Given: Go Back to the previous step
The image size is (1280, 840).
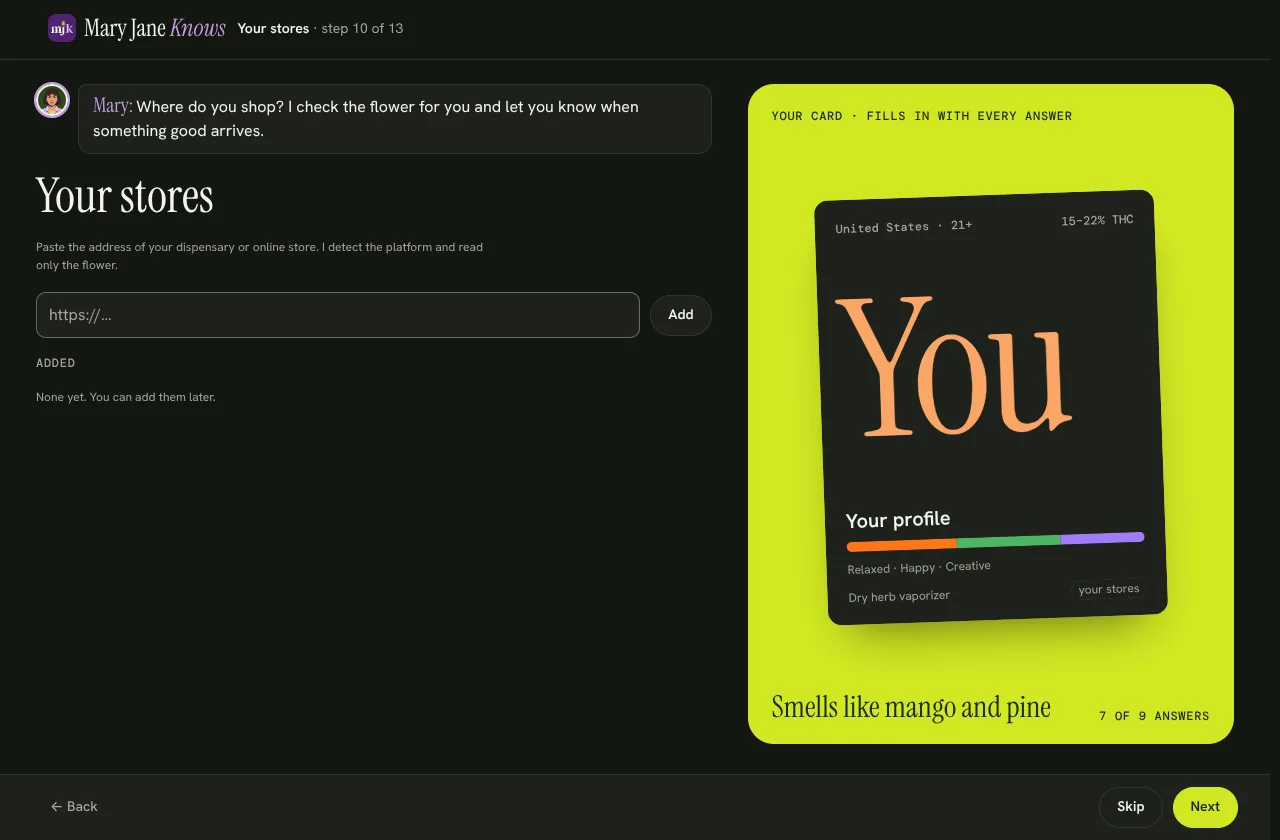Looking at the screenshot, I should pos(75,807).
